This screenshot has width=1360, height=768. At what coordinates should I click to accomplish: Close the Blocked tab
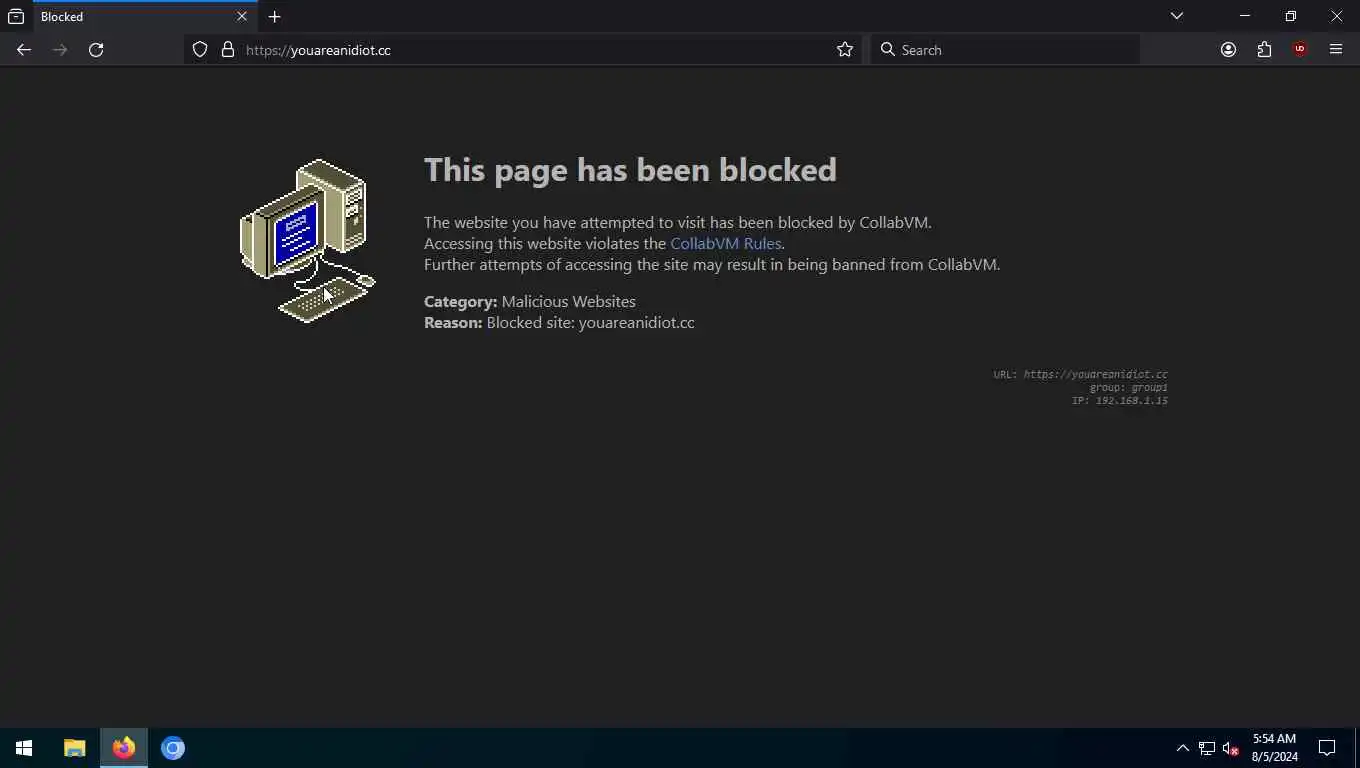point(241,17)
